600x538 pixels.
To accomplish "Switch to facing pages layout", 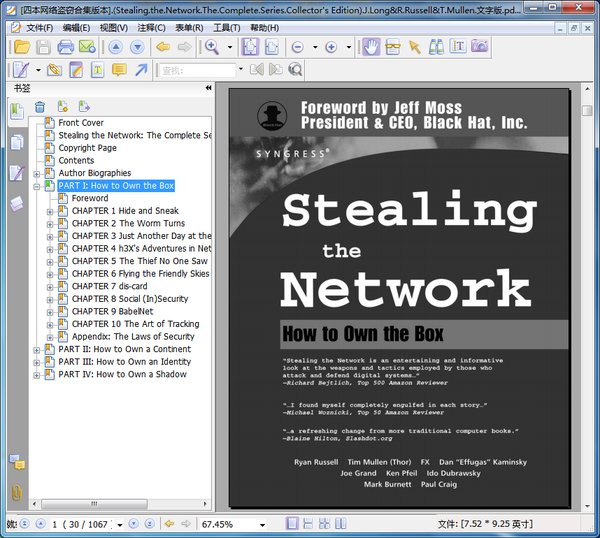I will (341, 523).
